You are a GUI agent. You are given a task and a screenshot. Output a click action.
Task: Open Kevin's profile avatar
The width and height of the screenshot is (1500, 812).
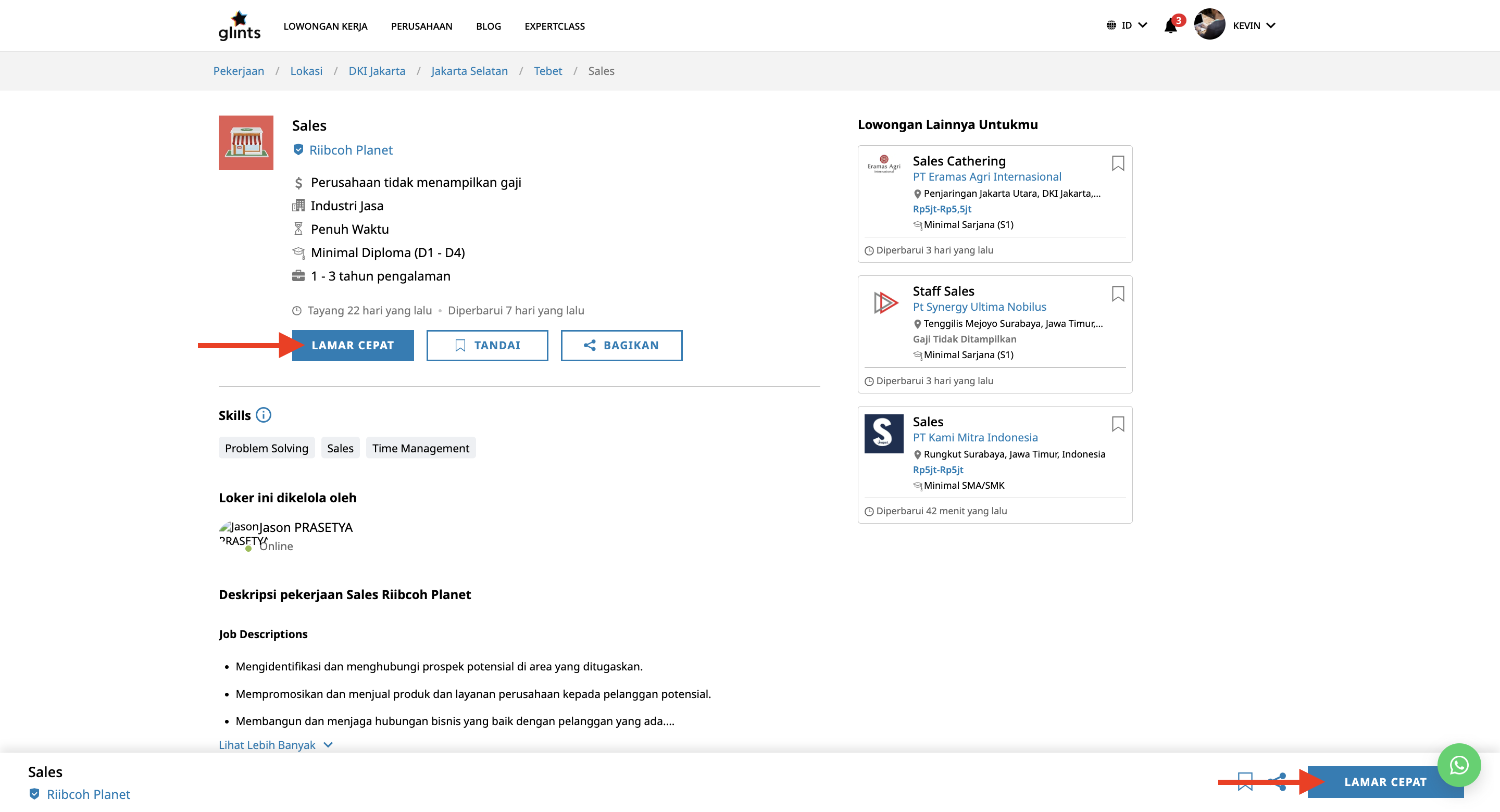click(x=1209, y=24)
